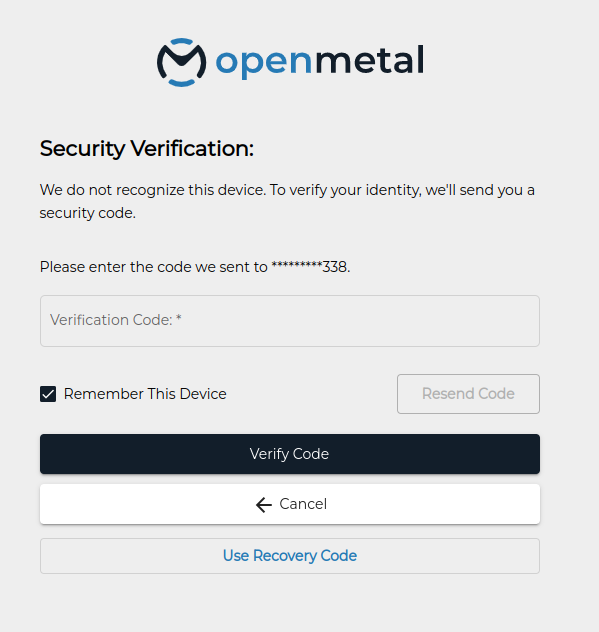Click the Verification Code placeholder text

(x=116, y=320)
